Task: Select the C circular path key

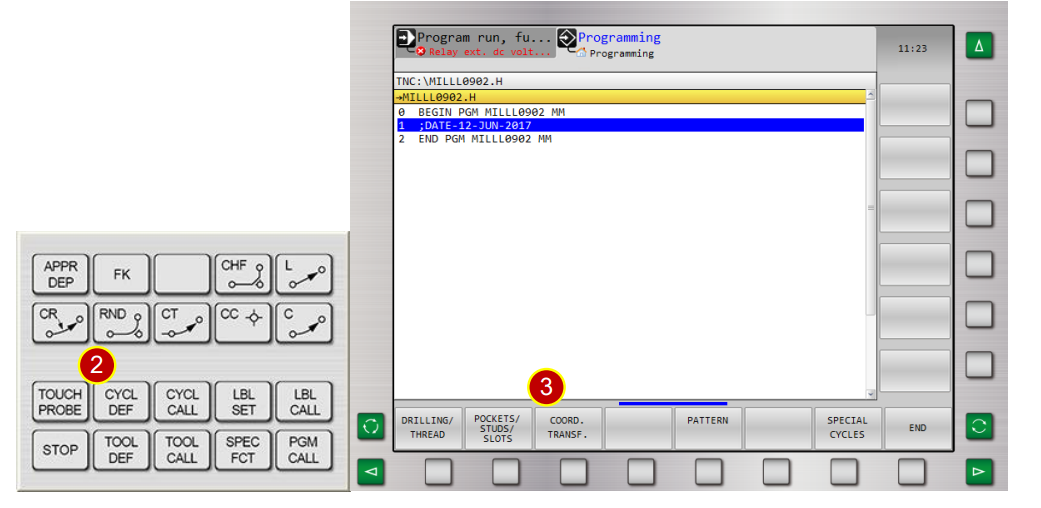Action: (304, 323)
